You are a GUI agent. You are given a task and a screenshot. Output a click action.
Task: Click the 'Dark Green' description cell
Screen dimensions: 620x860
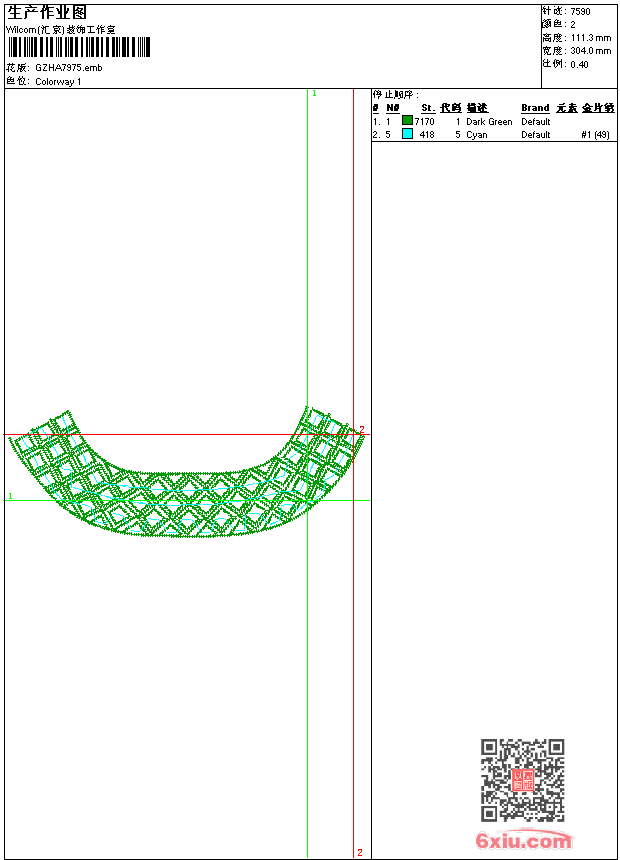click(x=489, y=122)
